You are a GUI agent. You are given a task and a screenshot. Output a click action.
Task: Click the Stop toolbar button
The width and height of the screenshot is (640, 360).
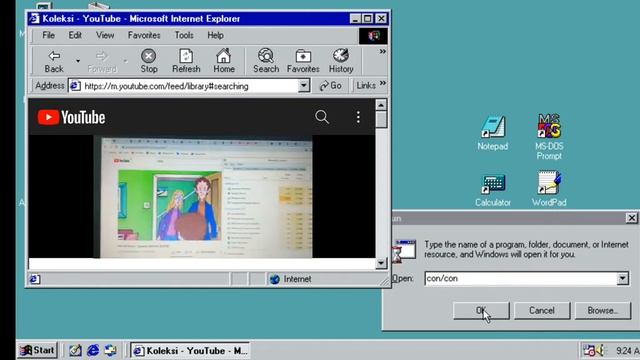149,61
